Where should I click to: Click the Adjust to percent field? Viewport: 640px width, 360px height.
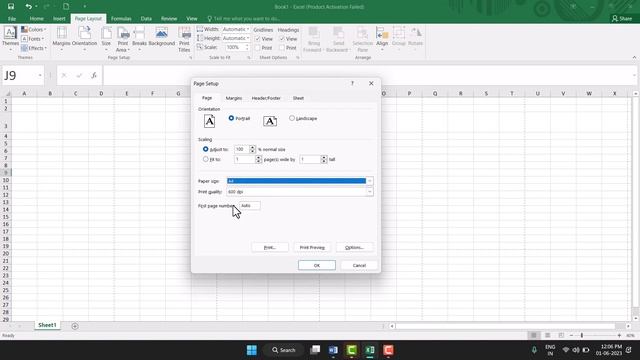point(241,149)
